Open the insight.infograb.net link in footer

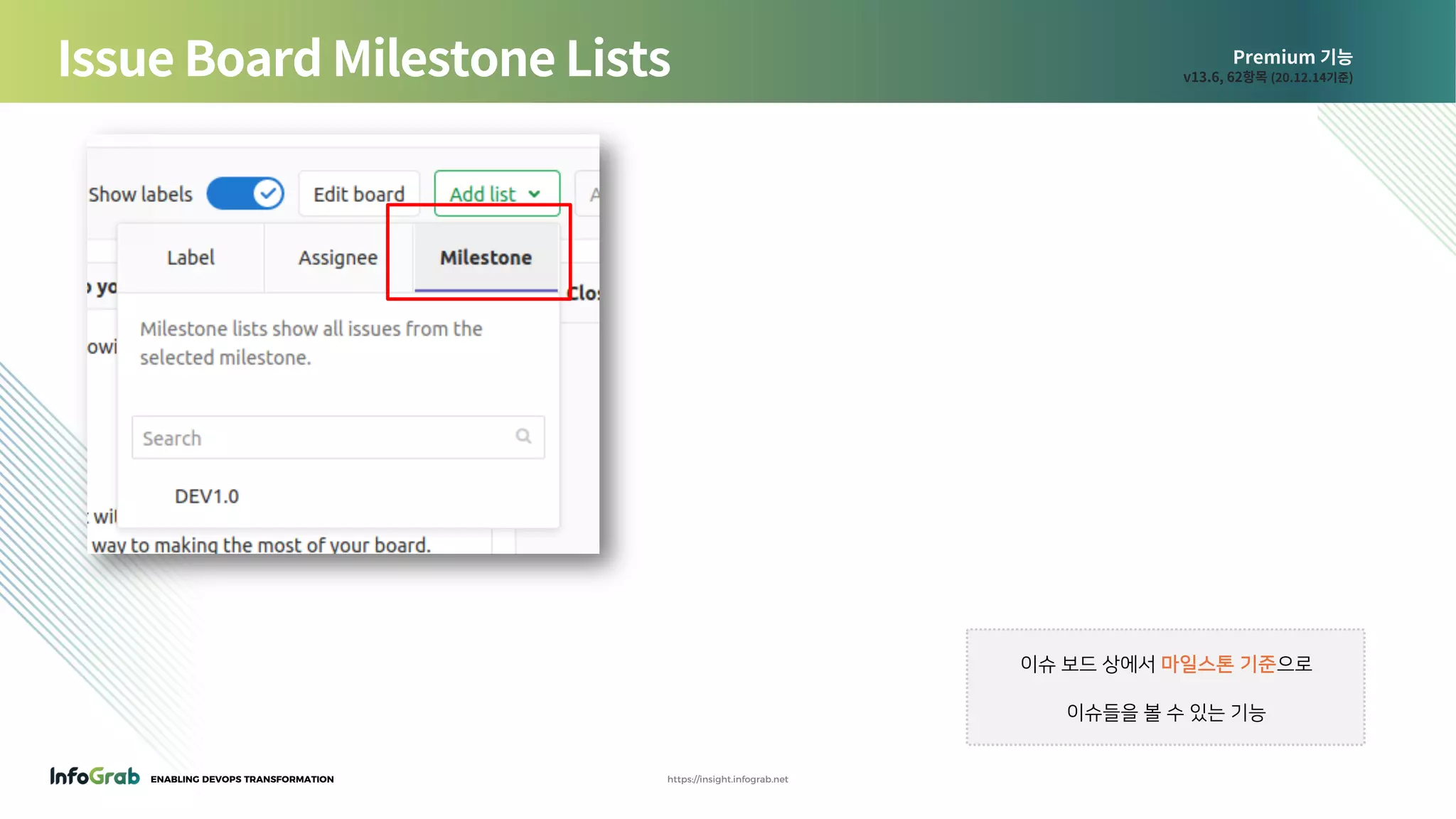tap(727, 779)
